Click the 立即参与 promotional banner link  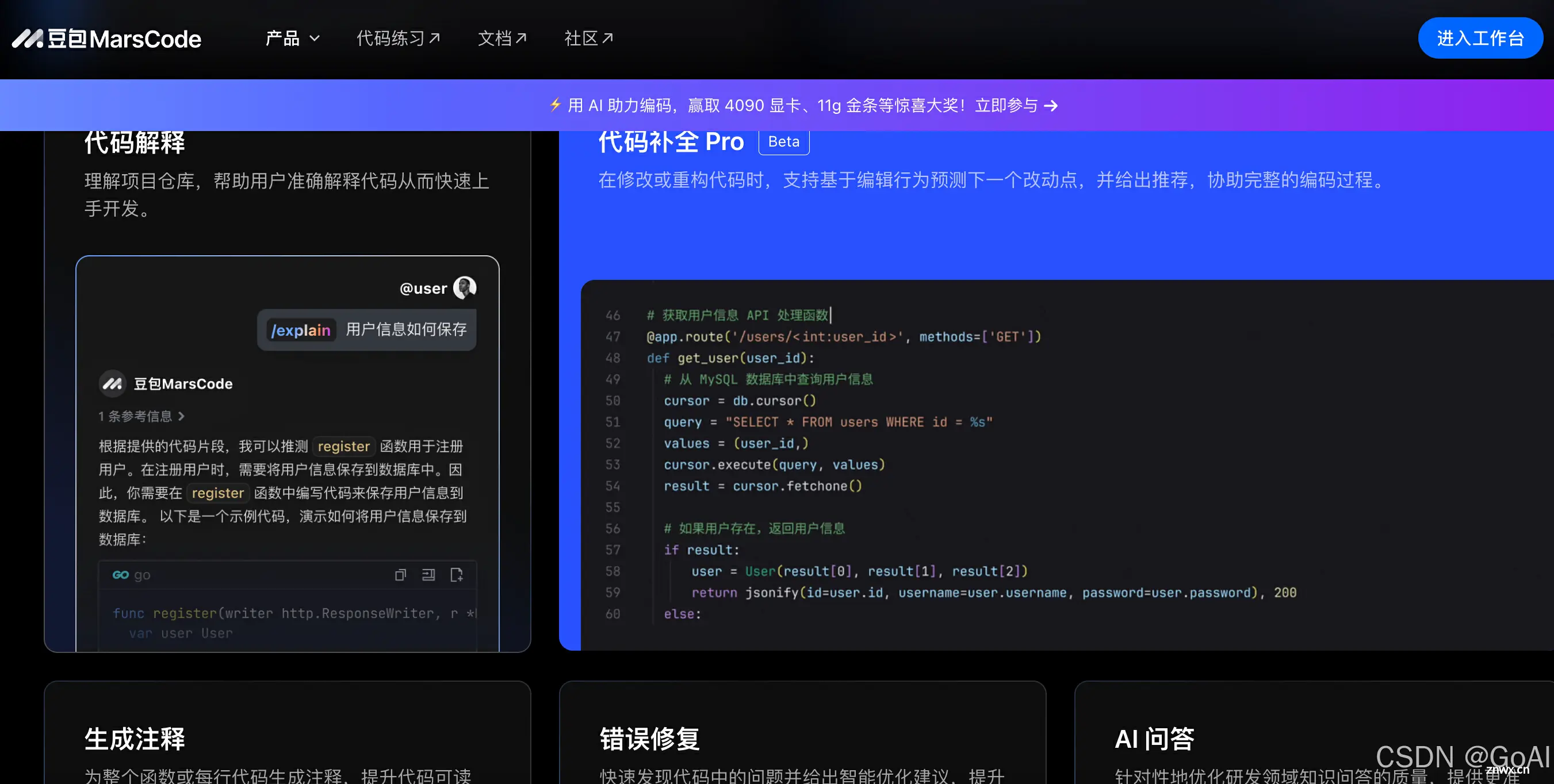click(x=1016, y=106)
